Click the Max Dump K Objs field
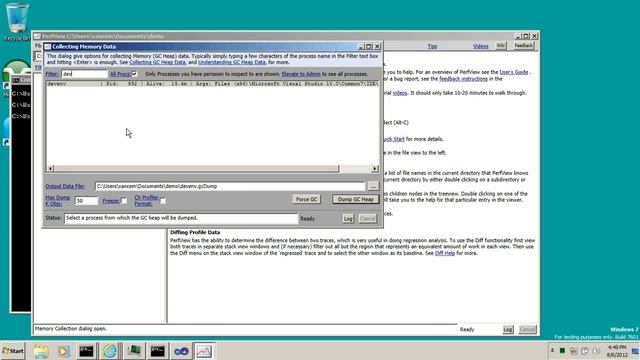The image size is (640, 360). click(86, 201)
